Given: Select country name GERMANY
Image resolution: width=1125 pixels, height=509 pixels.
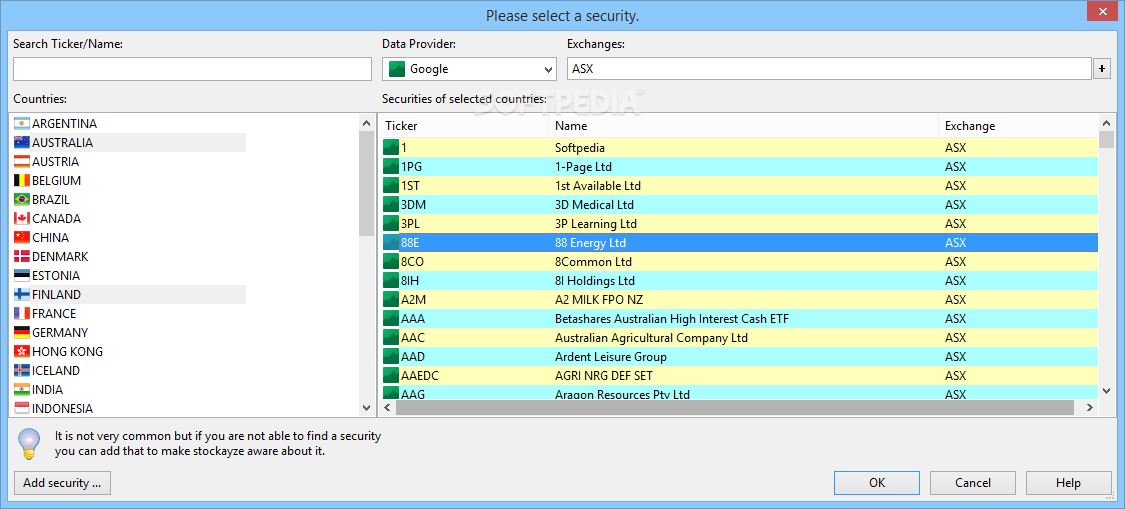Looking at the screenshot, I should point(60,332).
